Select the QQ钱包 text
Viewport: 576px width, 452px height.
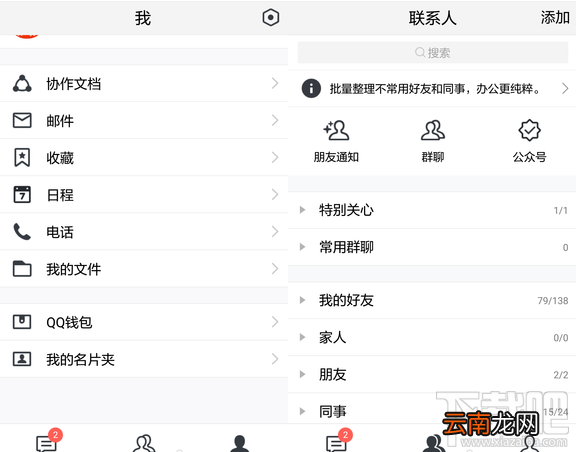pos(69,322)
